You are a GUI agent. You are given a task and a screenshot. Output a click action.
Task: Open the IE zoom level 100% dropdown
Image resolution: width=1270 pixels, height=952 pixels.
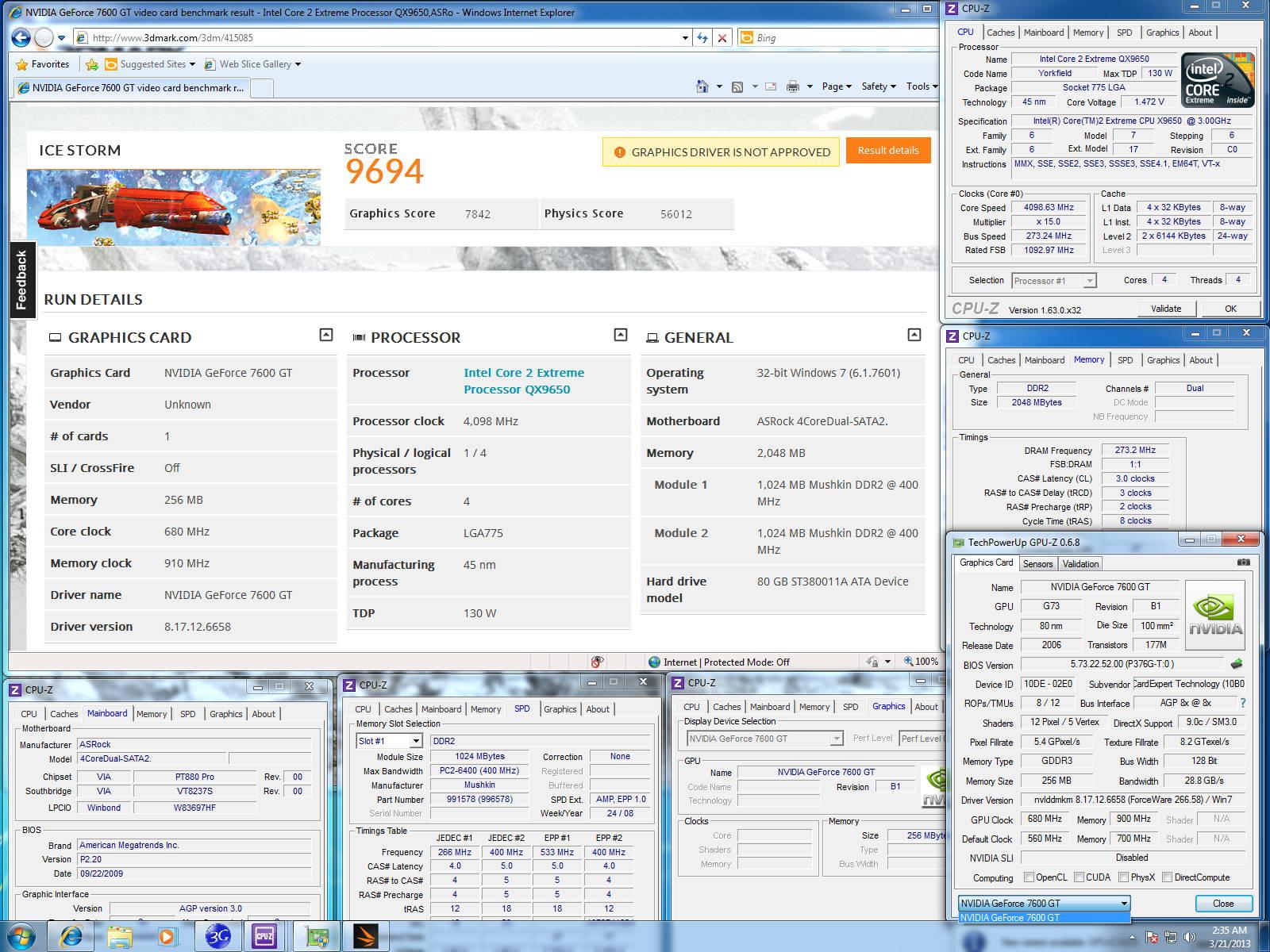(x=921, y=662)
